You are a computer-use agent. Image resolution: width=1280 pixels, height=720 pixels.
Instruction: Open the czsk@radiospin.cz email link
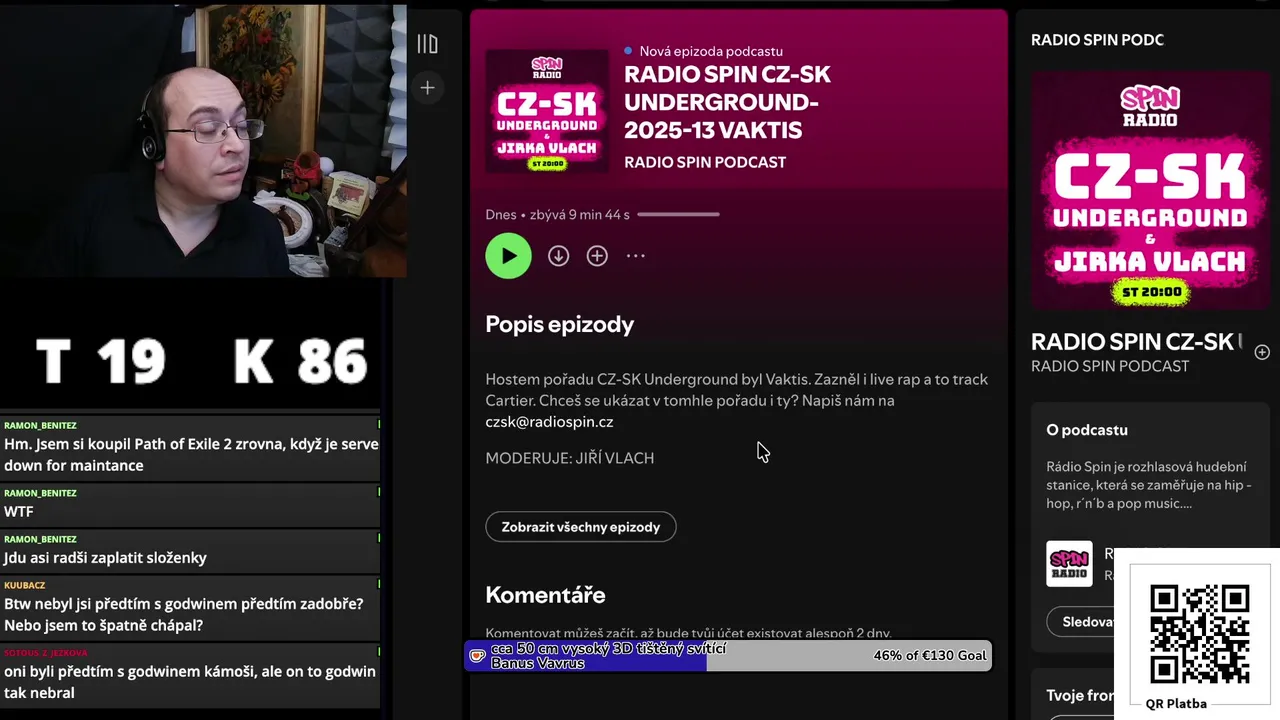pyautogui.click(x=549, y=422)
